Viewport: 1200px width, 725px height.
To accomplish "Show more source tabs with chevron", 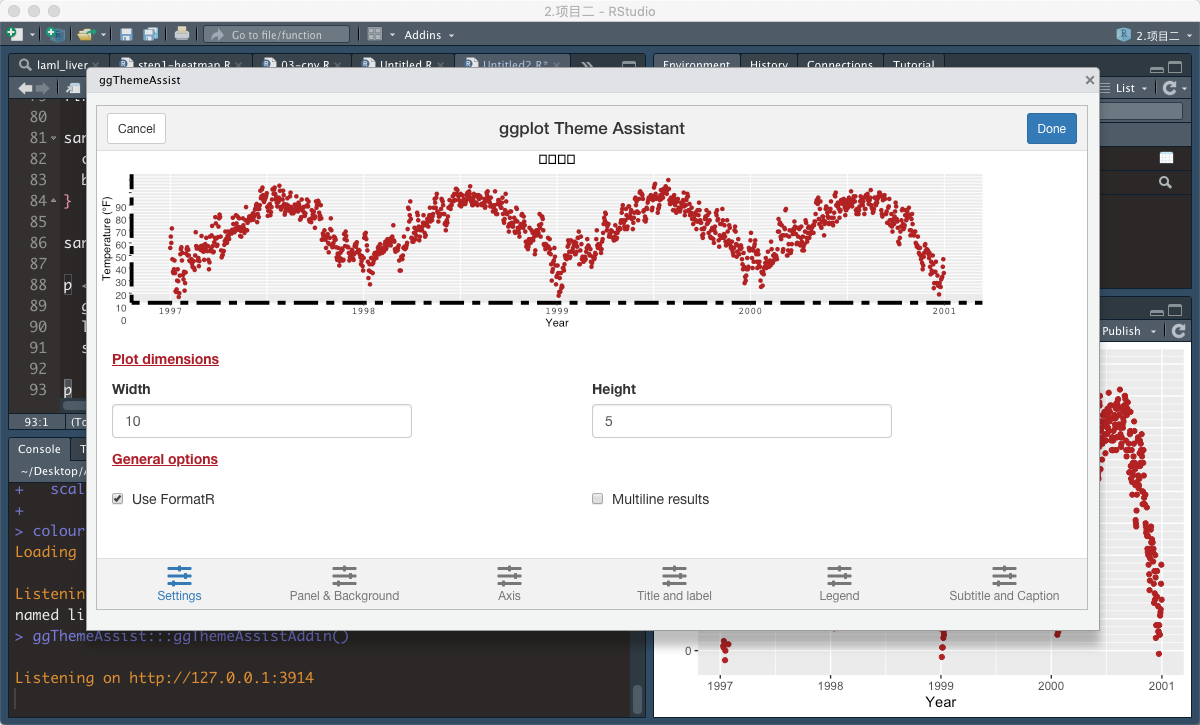I will (587, 65).
